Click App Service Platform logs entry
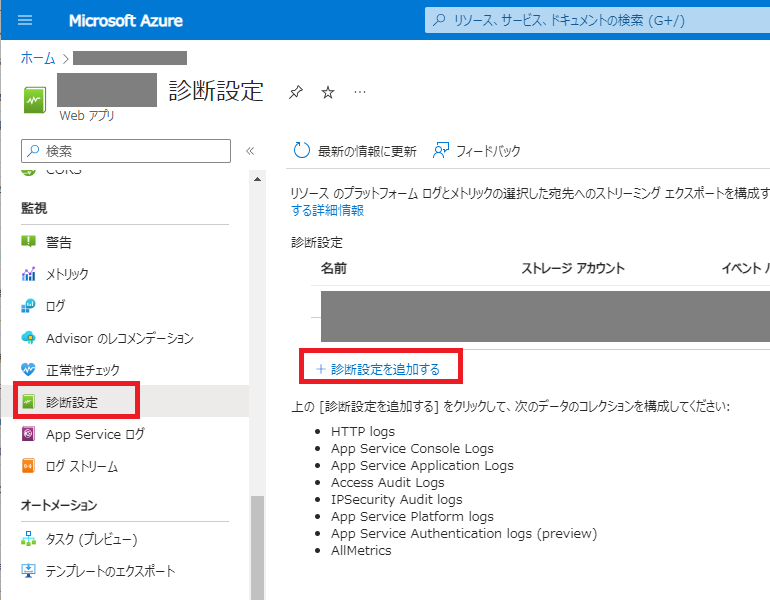 point(412,516)
